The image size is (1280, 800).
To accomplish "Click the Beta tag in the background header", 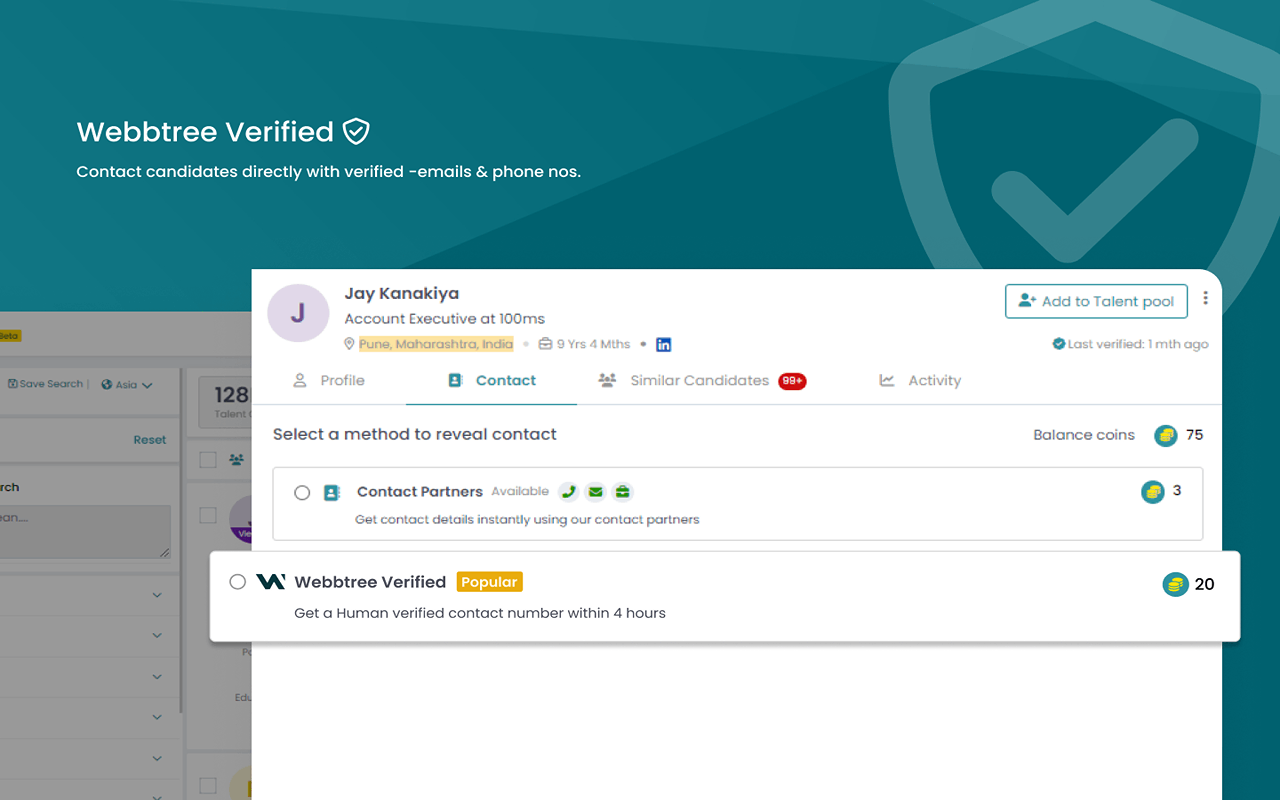I will (9, 336).
